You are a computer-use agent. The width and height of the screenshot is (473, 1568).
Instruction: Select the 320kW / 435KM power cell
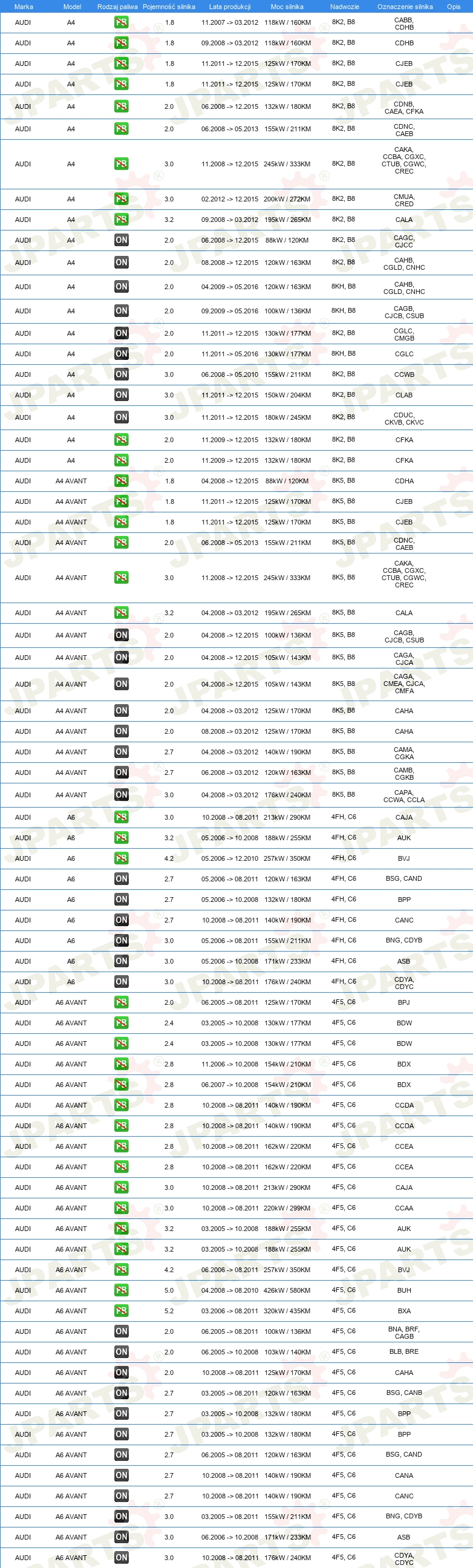point(287,1311)
